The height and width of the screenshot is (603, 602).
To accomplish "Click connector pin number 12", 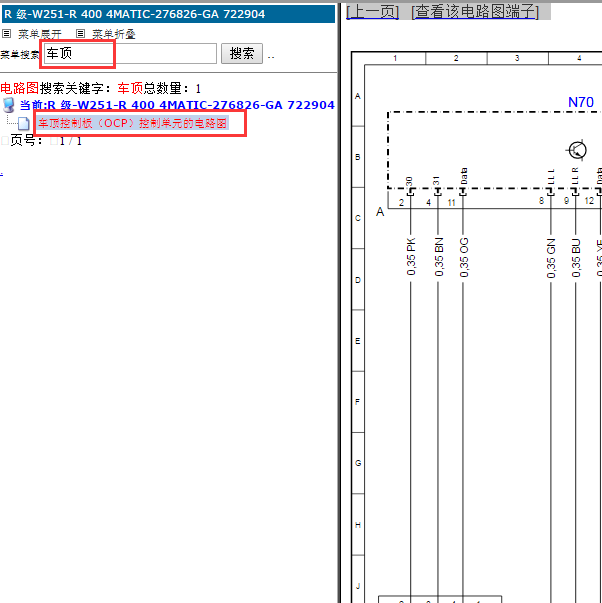I will pyautogui.click(x=589, y=201).
